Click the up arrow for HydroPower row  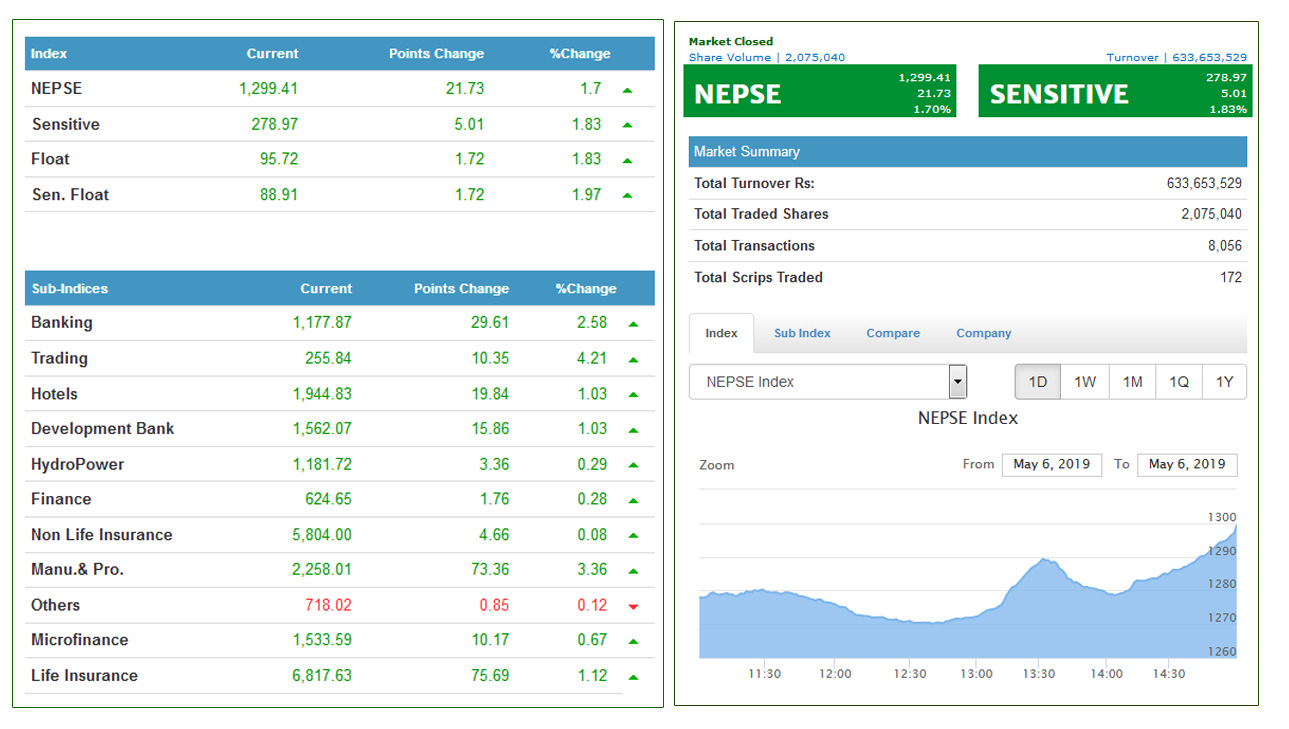633,465
